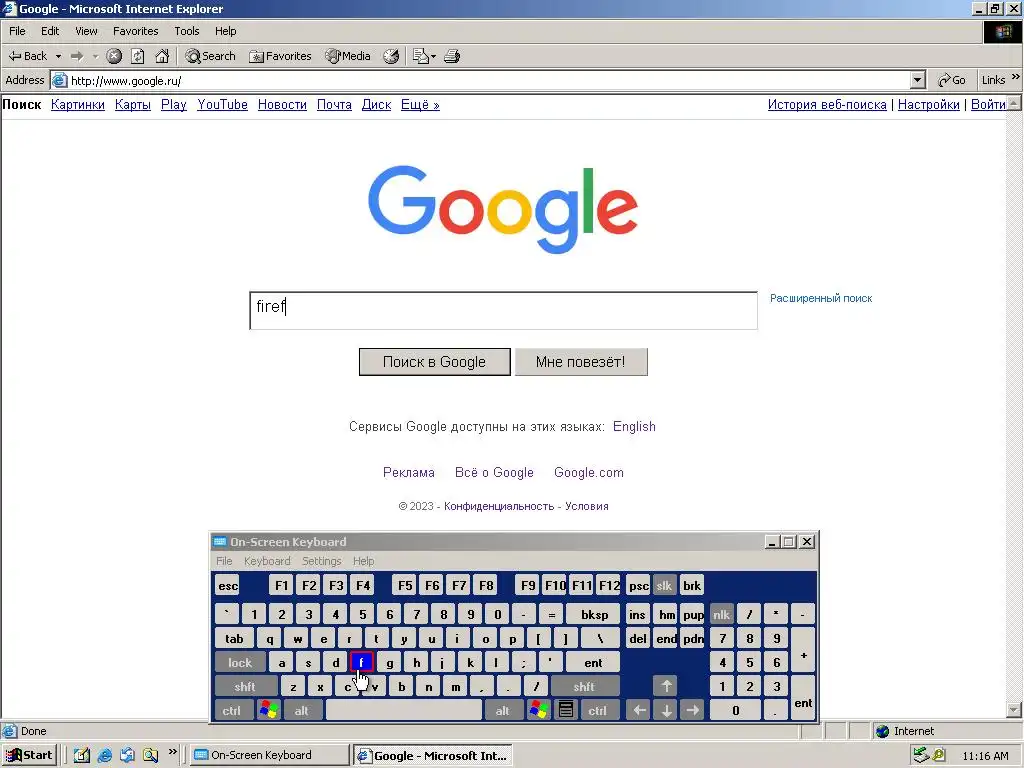The image size is (1024, 768).
Task: Click the clock in system tray
Action: tap(985, 756)
